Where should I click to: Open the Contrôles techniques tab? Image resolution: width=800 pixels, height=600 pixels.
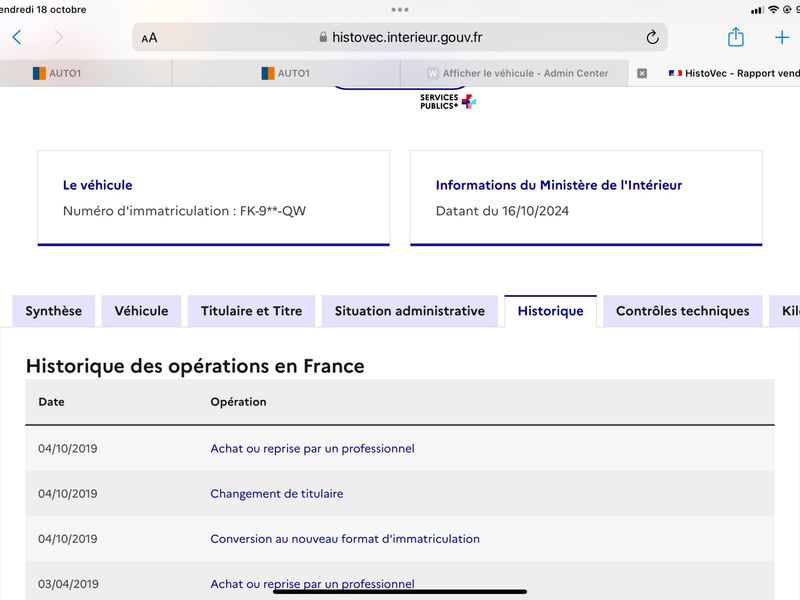pyautogui.click(x=683, y=311)
